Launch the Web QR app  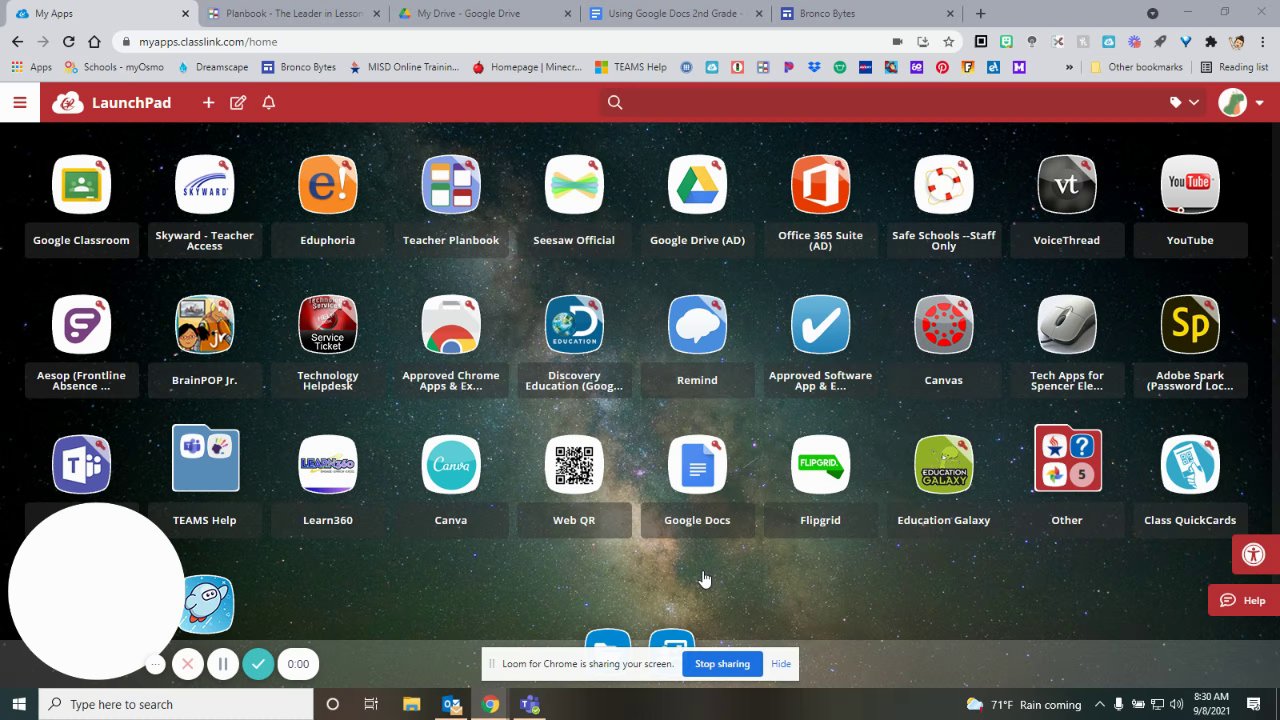(x=574, y=464)
